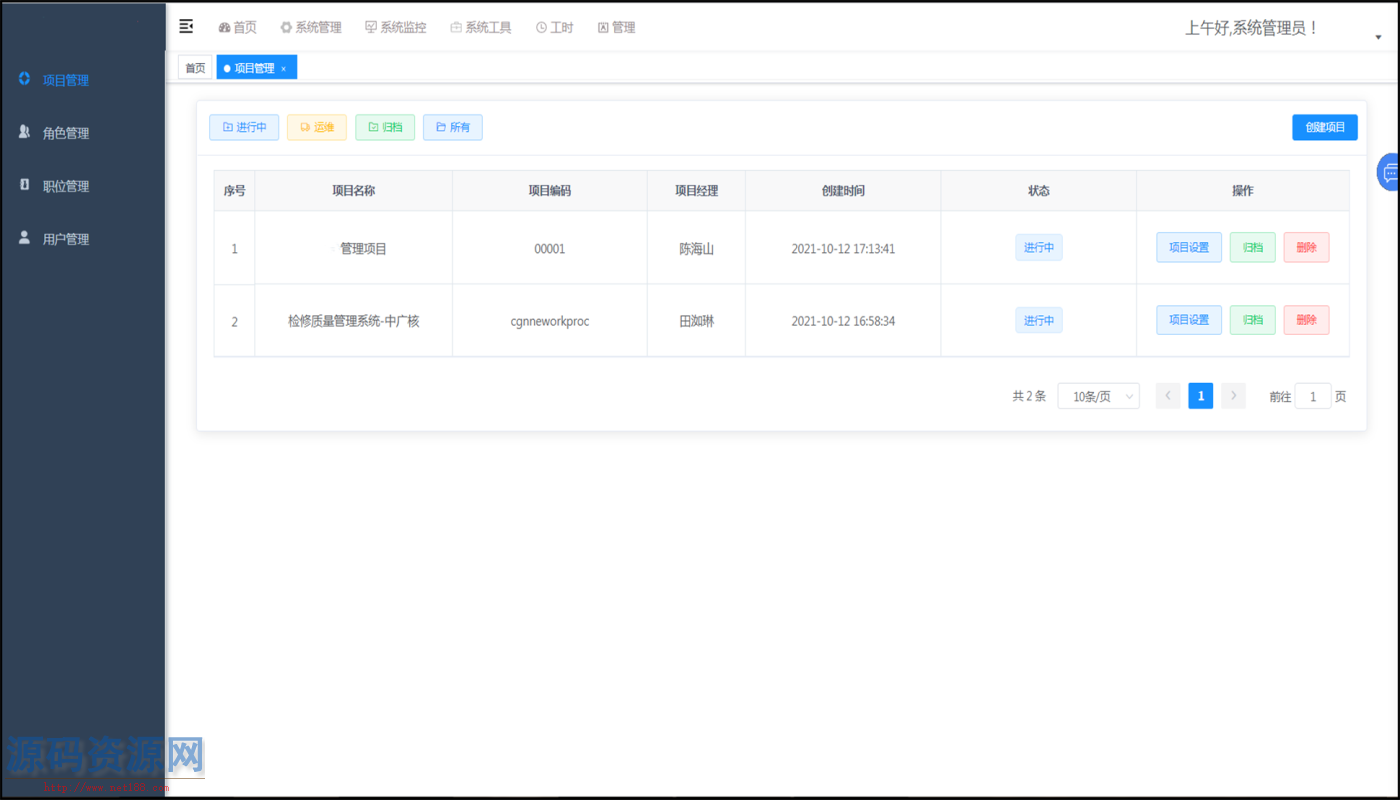This screenshot has width=1400, height=800.
Task: Close the 项目管理 page tab
Action: [x=283, y=69]
